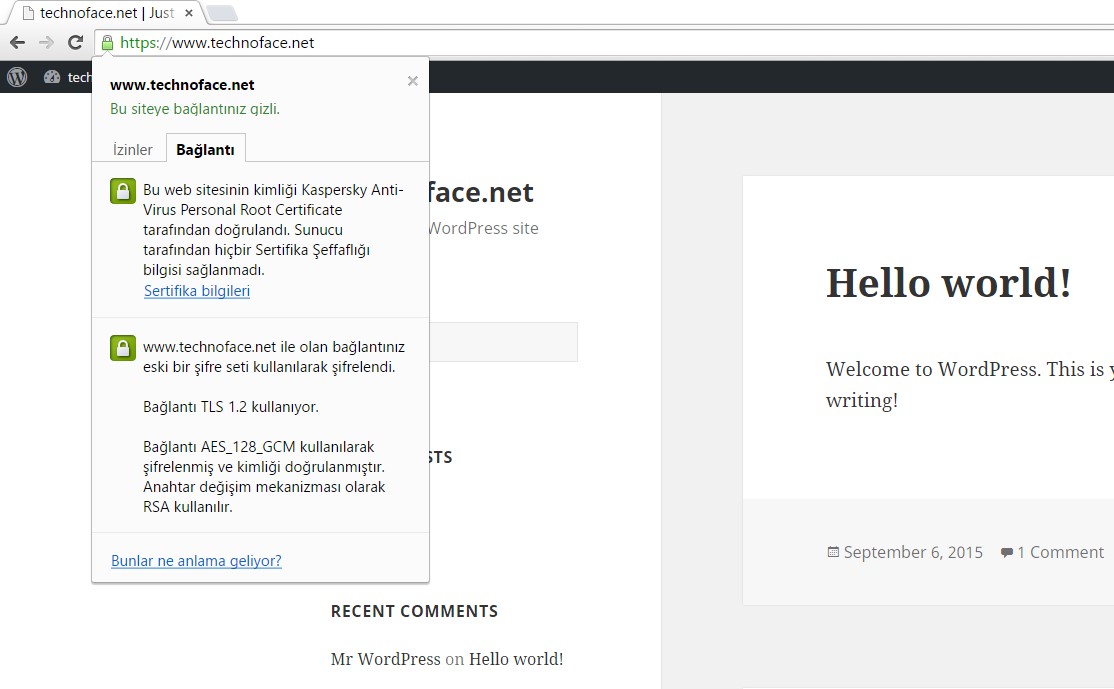Click the RECENT COMMENTS widget heading
The image size is (1114, 689).
[414, 611]
